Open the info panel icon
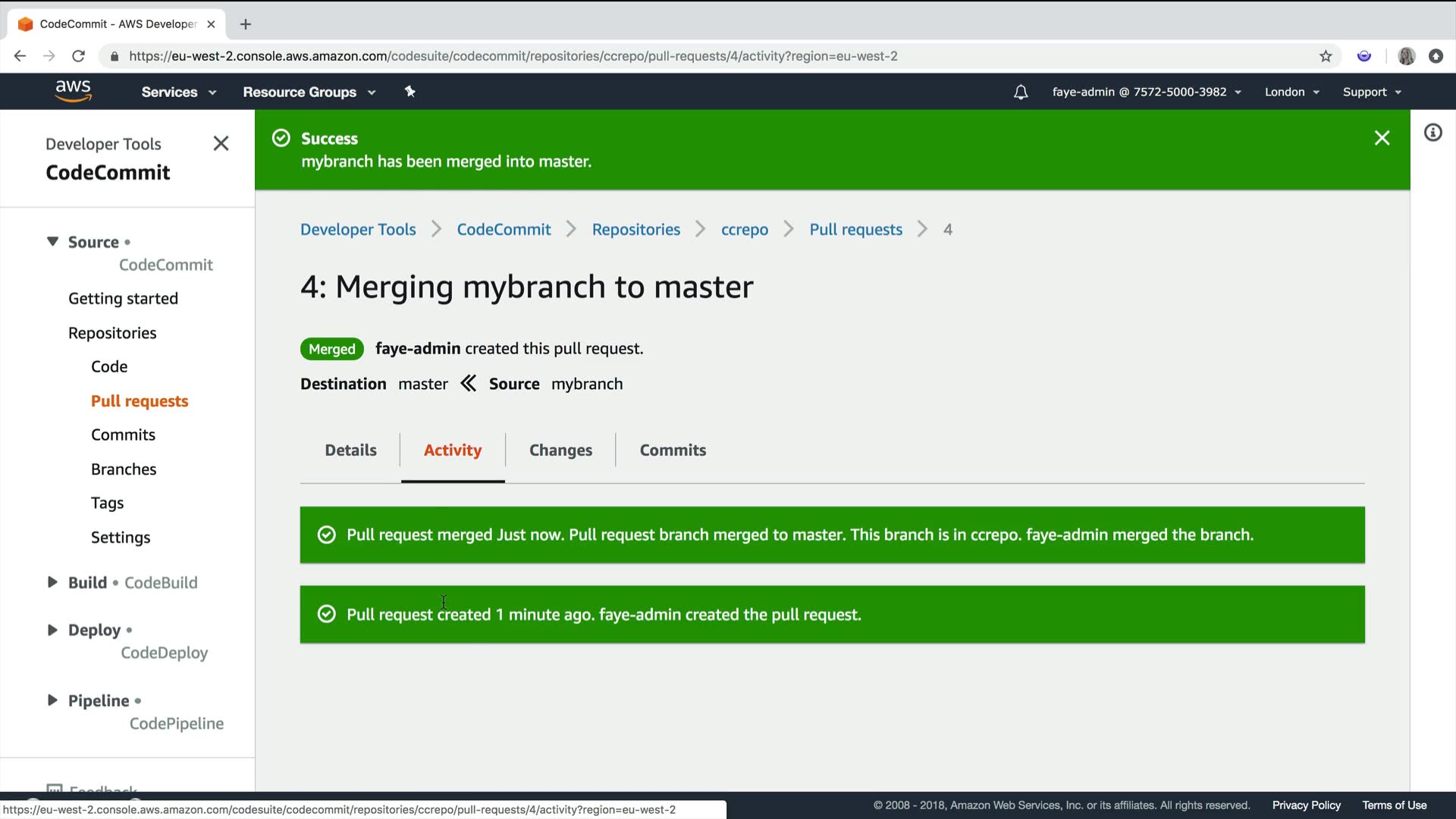Viewport: 1456px width, 819px height. click(1432, 133)
